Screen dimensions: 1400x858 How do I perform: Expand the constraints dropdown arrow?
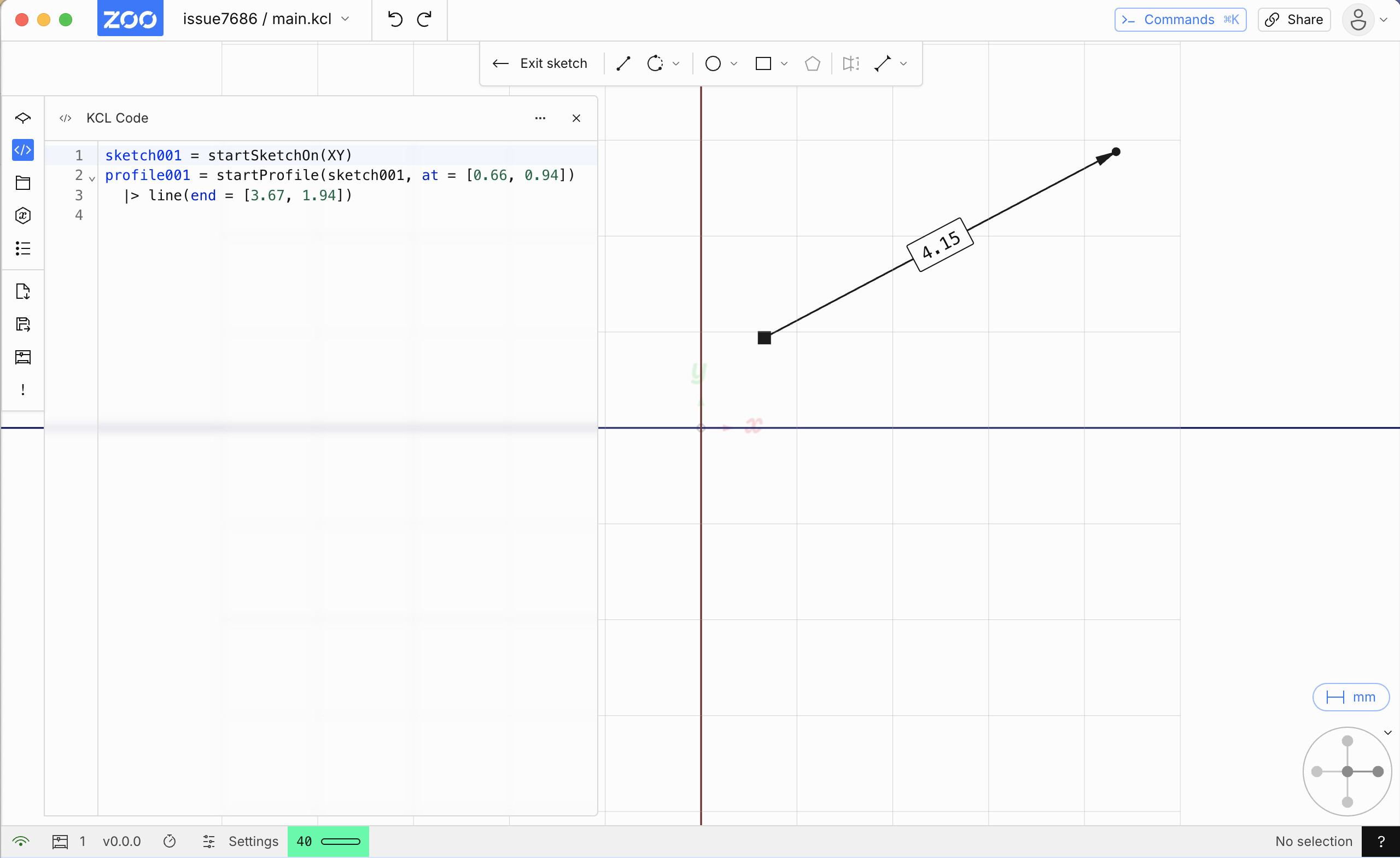(903, 63)
